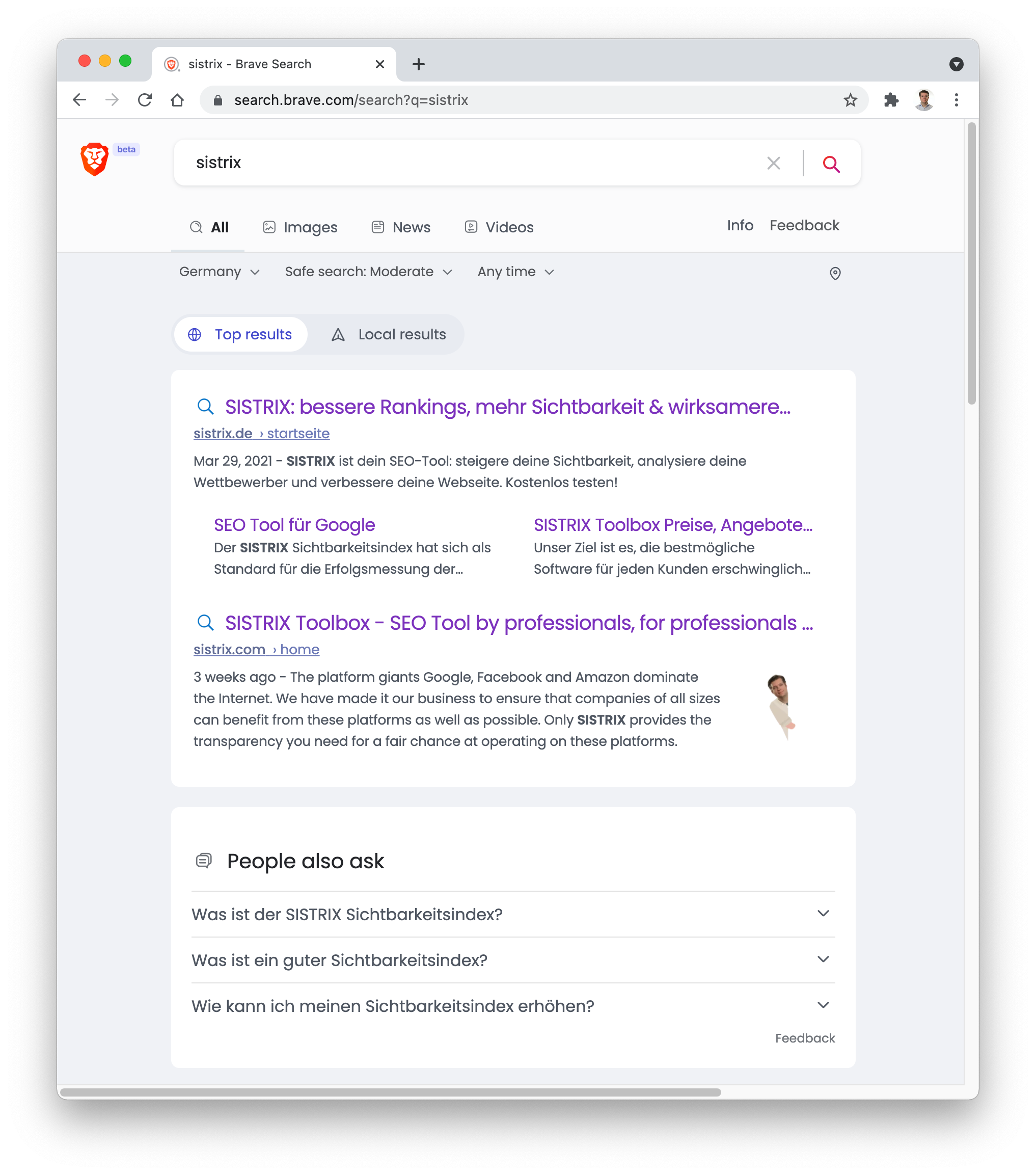
Task: Switch to Local results toggle
Action: coord(389,335)
